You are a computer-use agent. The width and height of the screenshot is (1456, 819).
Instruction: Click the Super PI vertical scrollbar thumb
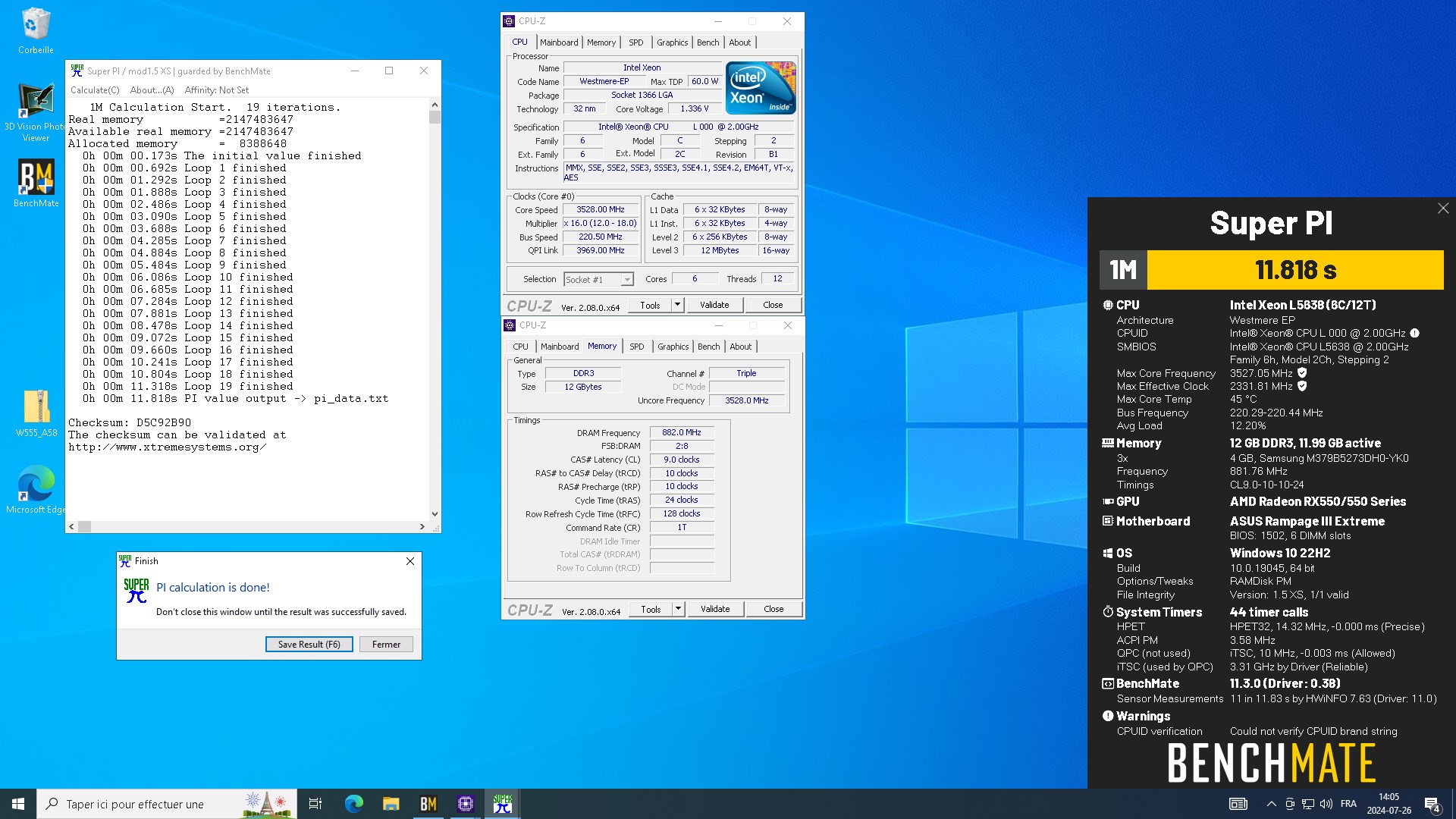click(x=435, y=117)
